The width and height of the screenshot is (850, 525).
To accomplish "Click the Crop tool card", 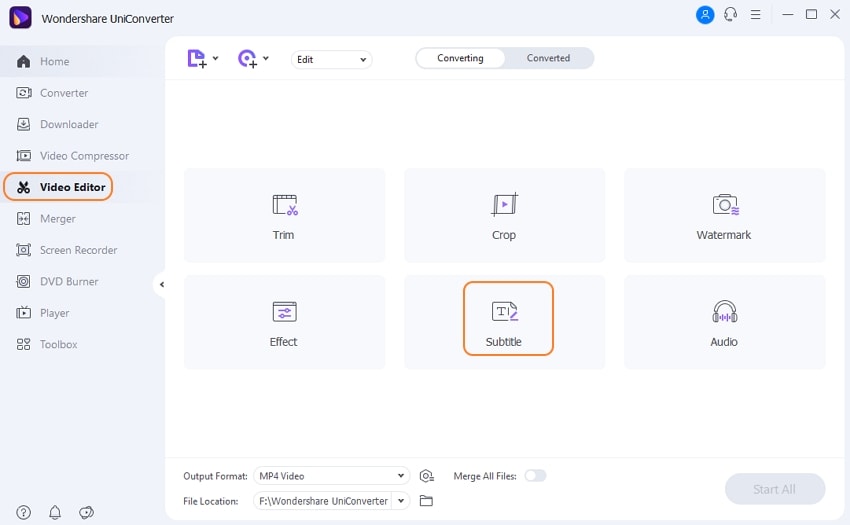I will coord(504,215).
